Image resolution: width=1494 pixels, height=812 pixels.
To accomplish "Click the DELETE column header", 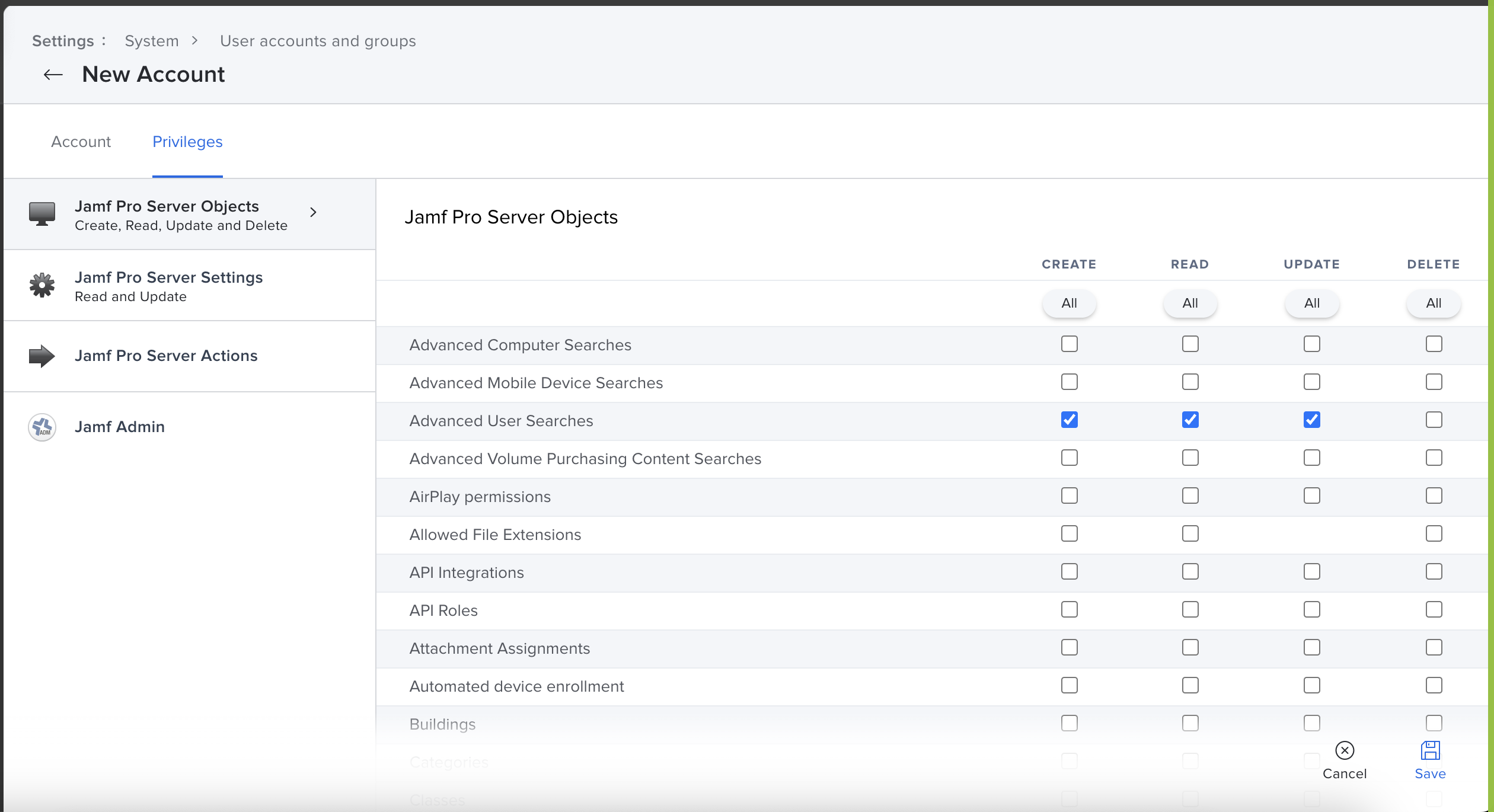I will tap(1434, 264).
